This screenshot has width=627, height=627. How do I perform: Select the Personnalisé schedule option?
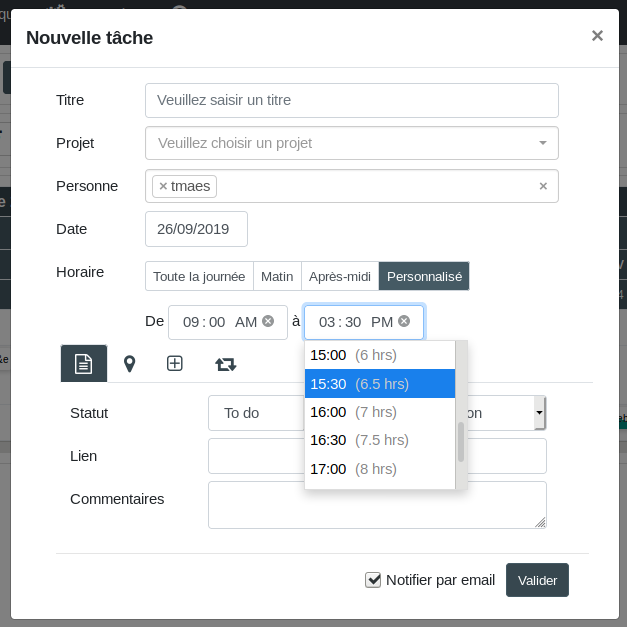pos(424,276)
